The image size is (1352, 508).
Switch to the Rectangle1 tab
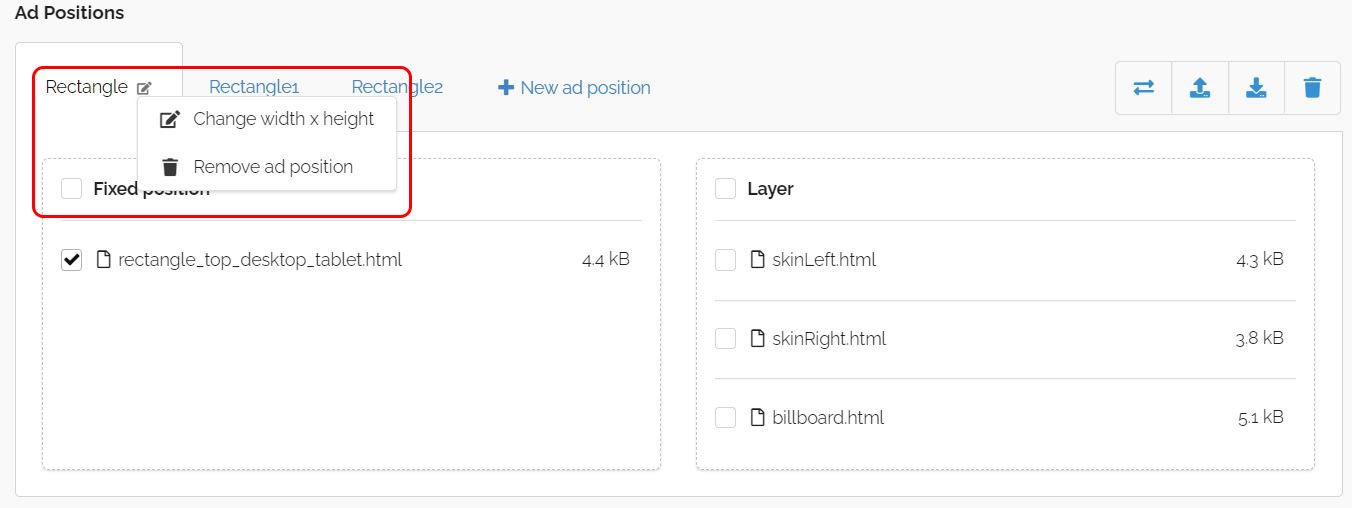click(x=254, y=88)
